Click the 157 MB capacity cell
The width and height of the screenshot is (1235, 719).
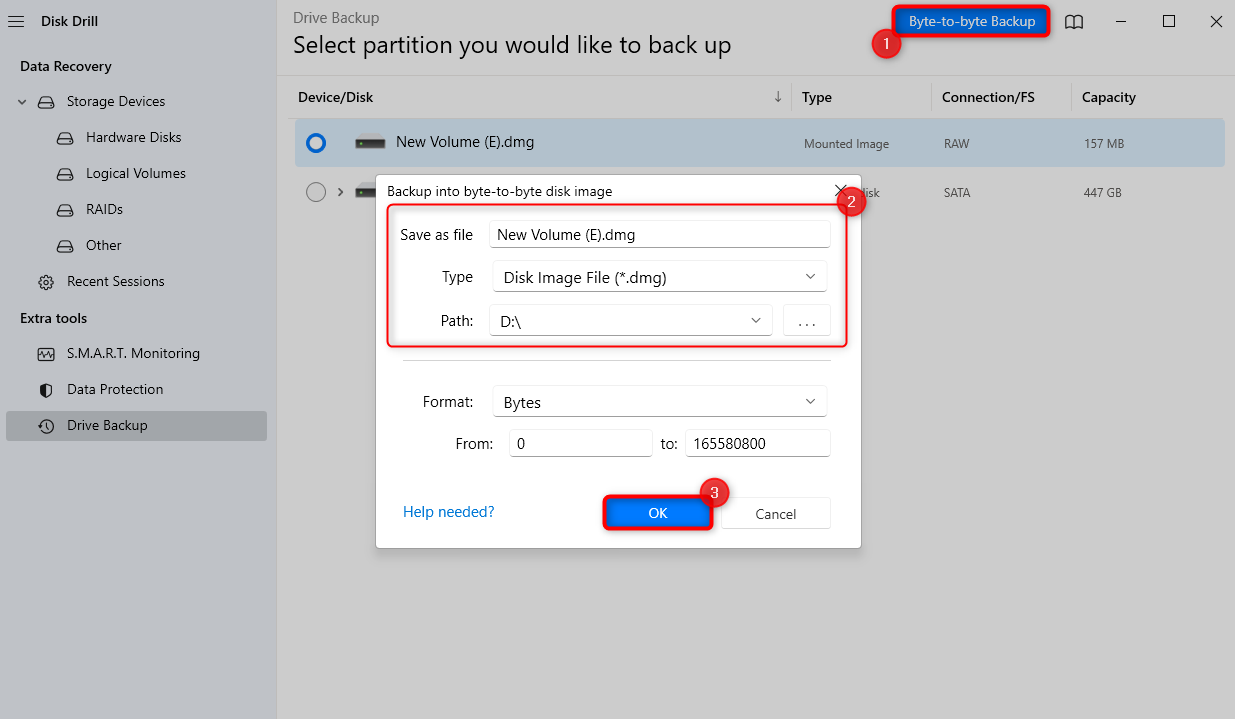point(1104,144)
